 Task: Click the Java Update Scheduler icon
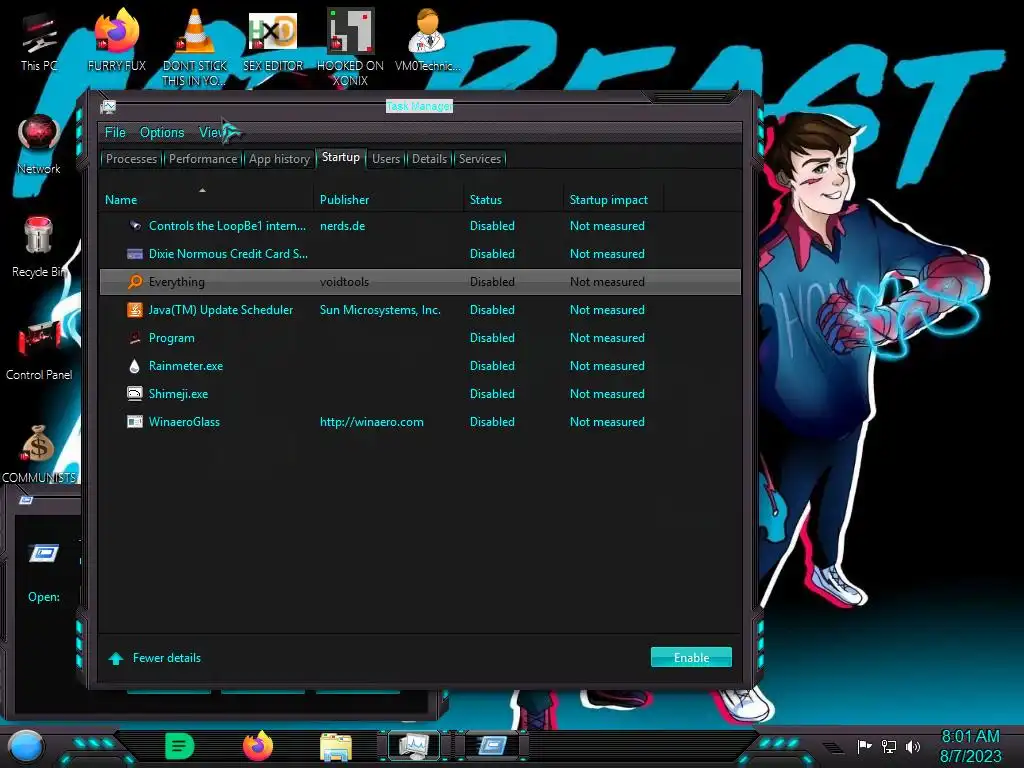[x=135, y=310]
